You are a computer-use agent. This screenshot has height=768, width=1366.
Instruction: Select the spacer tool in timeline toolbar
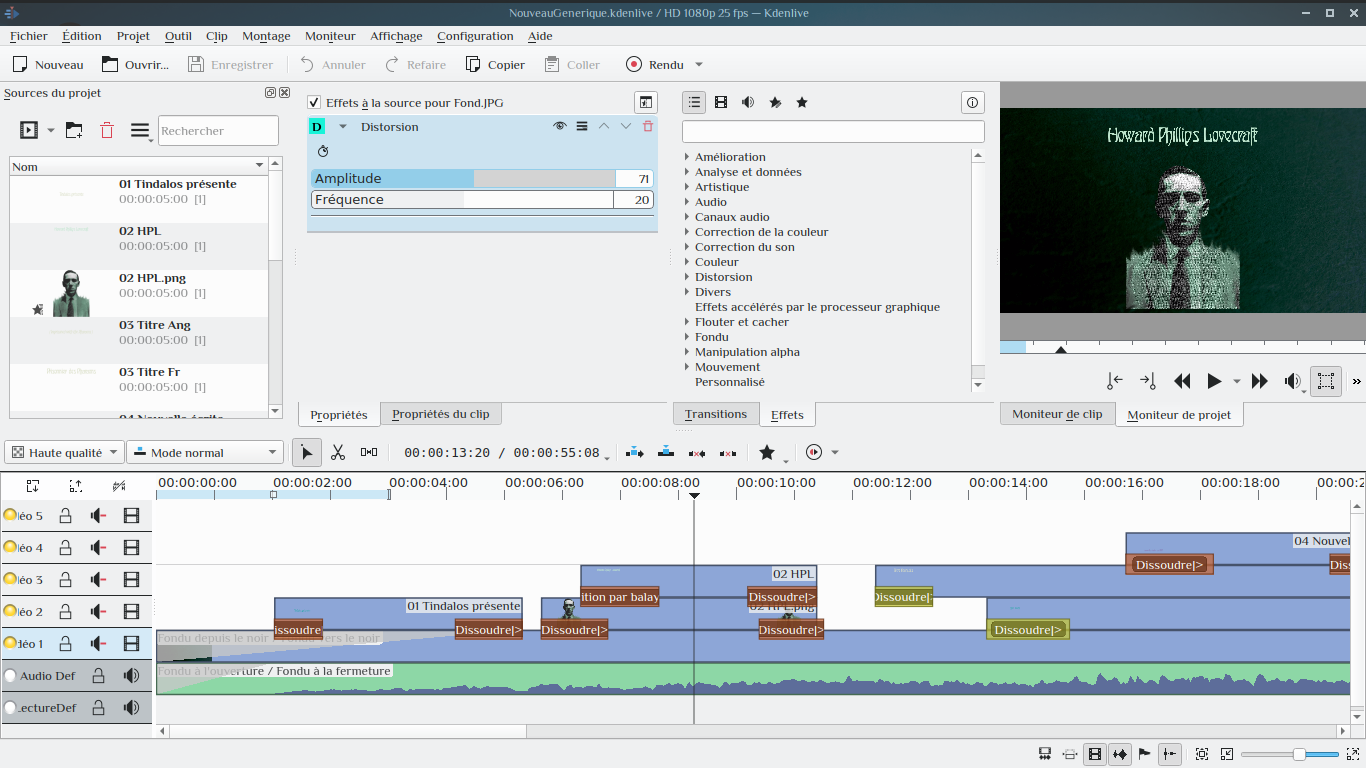click(x=369, y=453)
